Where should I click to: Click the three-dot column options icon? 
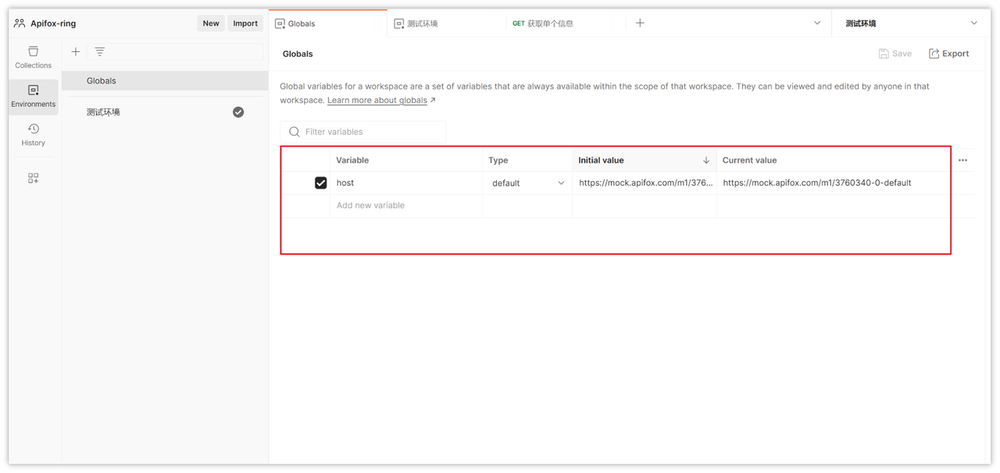(x=962, y=160)
